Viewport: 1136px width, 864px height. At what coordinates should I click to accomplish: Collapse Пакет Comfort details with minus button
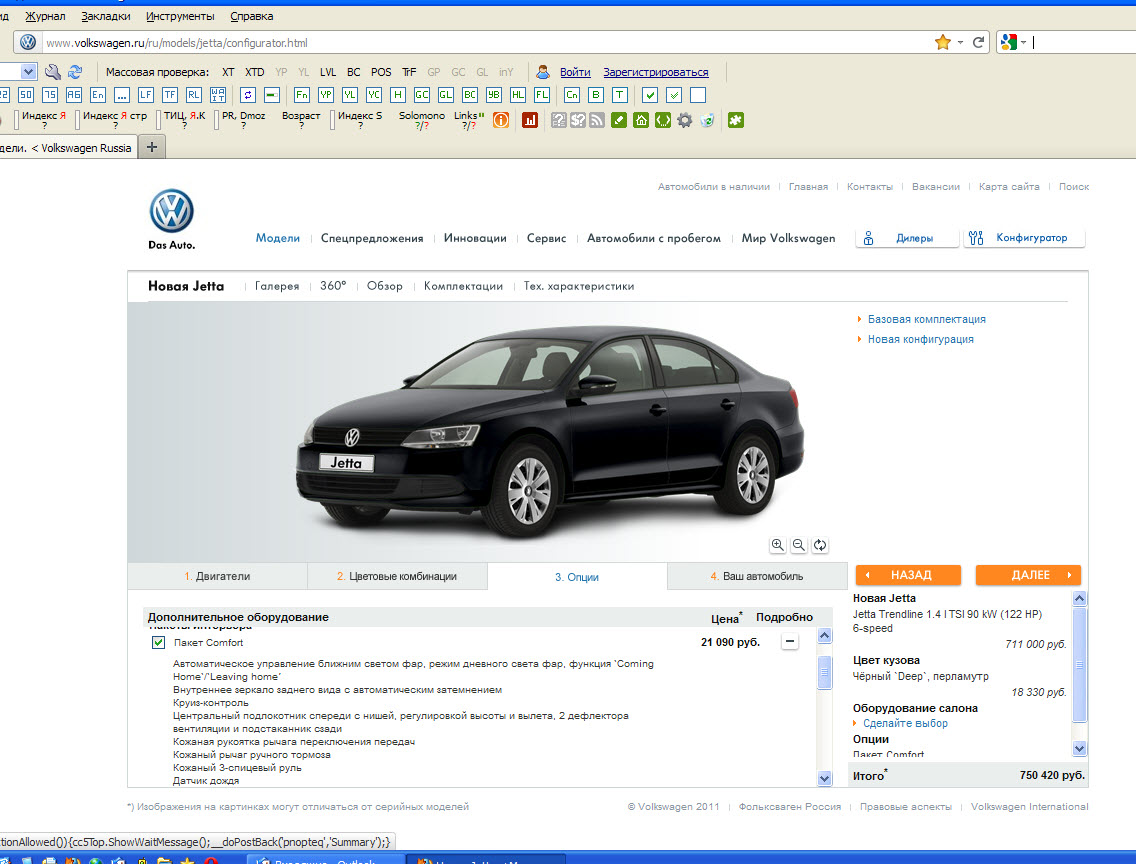point(790,642)
